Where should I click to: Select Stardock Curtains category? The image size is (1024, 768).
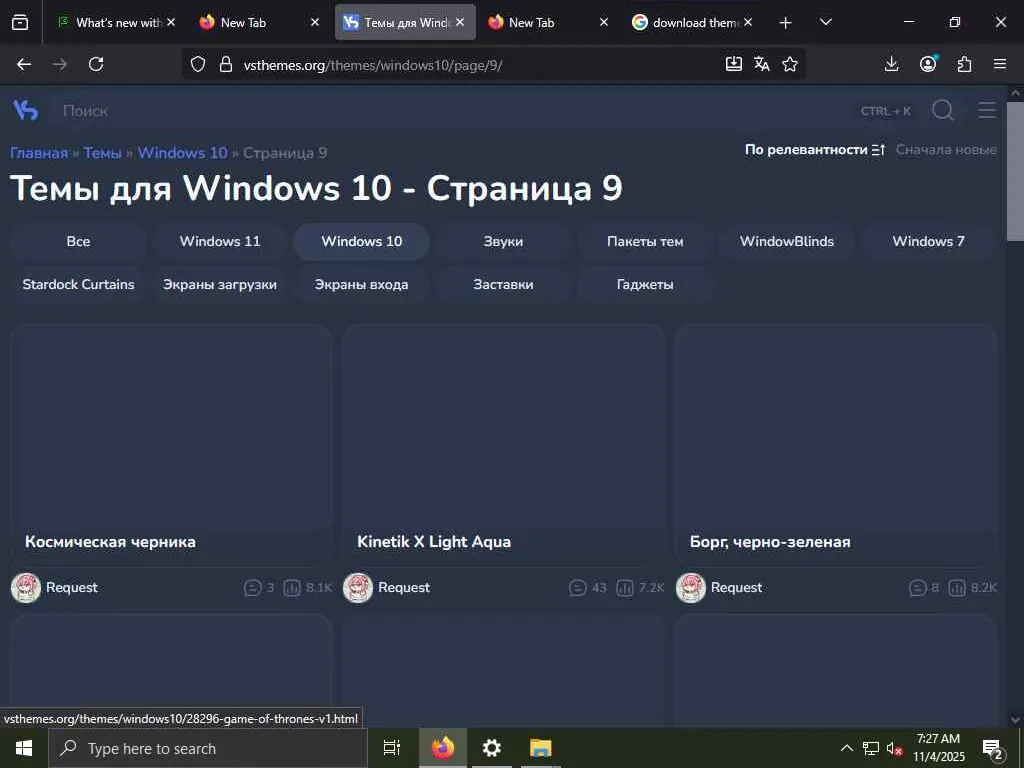coord(78,285)
